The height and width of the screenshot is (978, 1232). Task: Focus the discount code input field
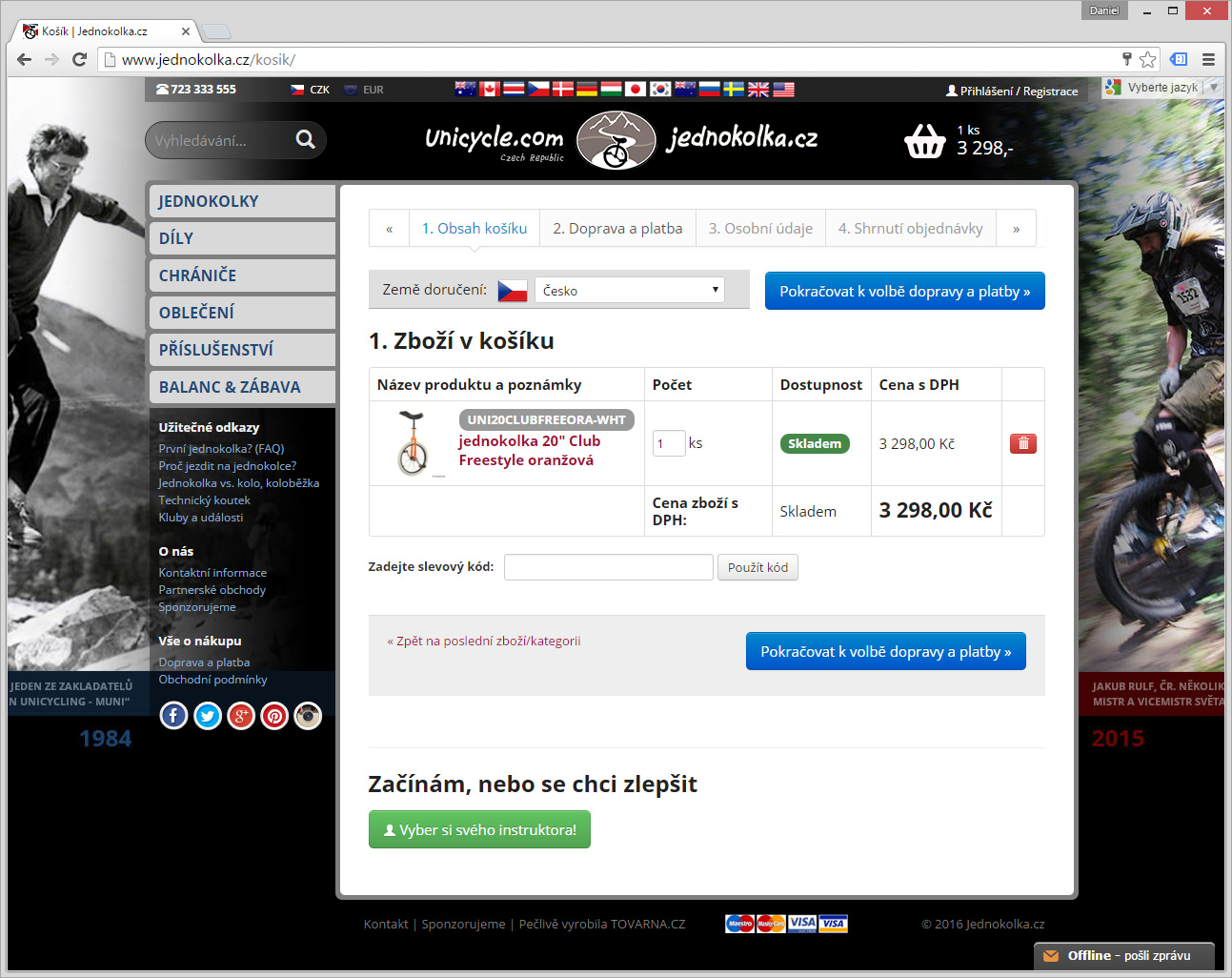tap(609, 567)
